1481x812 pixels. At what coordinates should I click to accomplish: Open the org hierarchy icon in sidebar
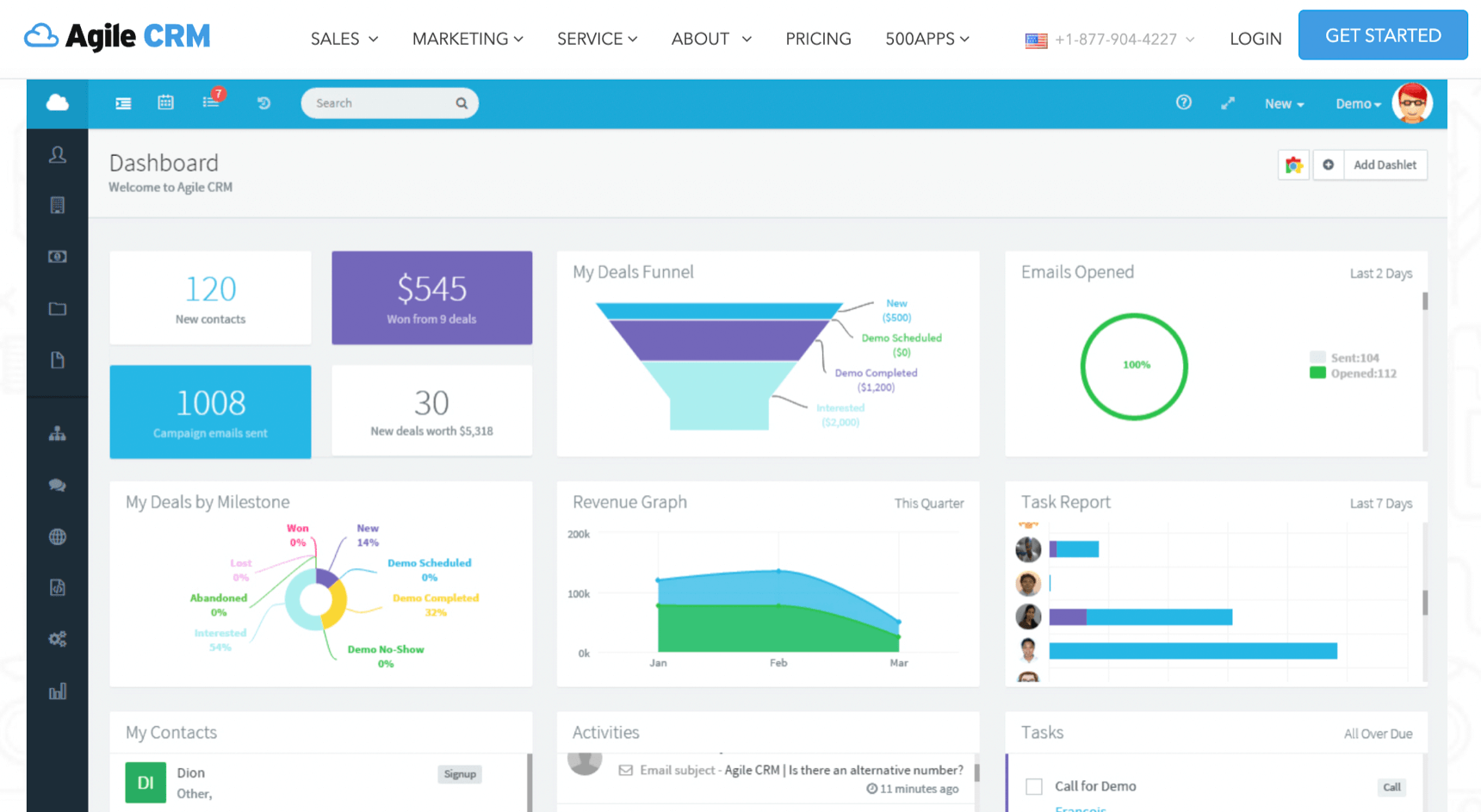click(x=58, y=434)
